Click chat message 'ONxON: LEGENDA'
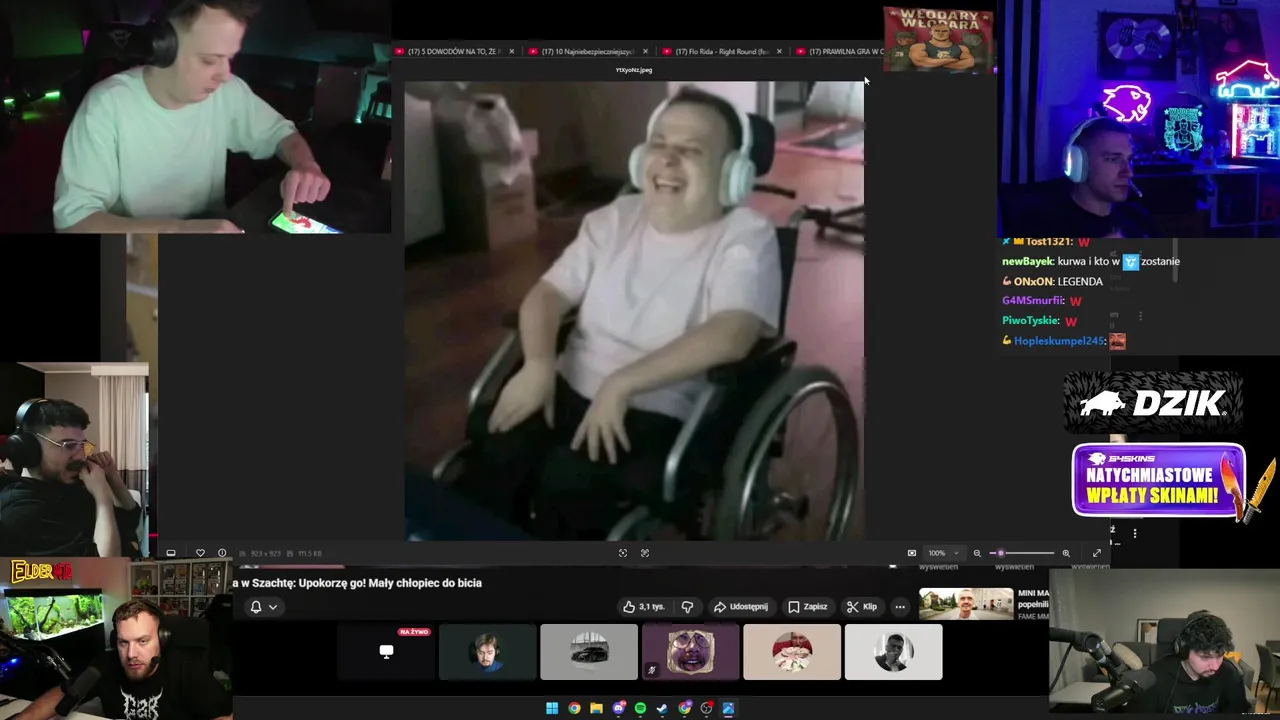The width and height of the screenshot is (1280, 720). [x=1053, y=281]
